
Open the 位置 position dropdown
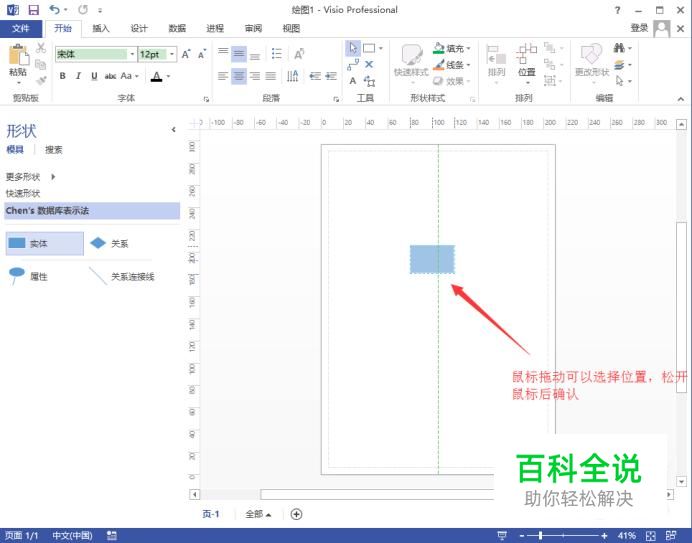(x=527, y=64)
